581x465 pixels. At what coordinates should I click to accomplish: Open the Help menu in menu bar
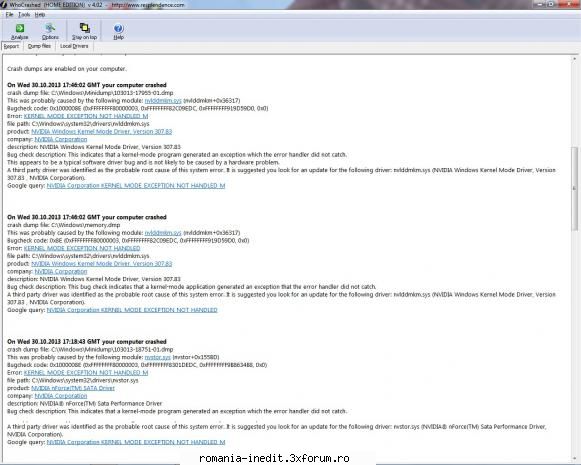(x=40, y=14)
